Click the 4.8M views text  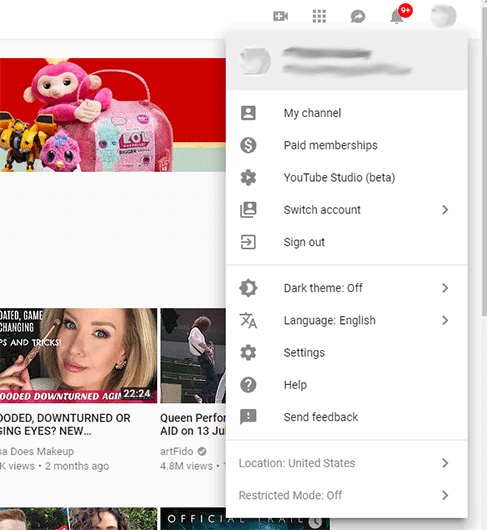pyautogui.click(x=186, y=466)
